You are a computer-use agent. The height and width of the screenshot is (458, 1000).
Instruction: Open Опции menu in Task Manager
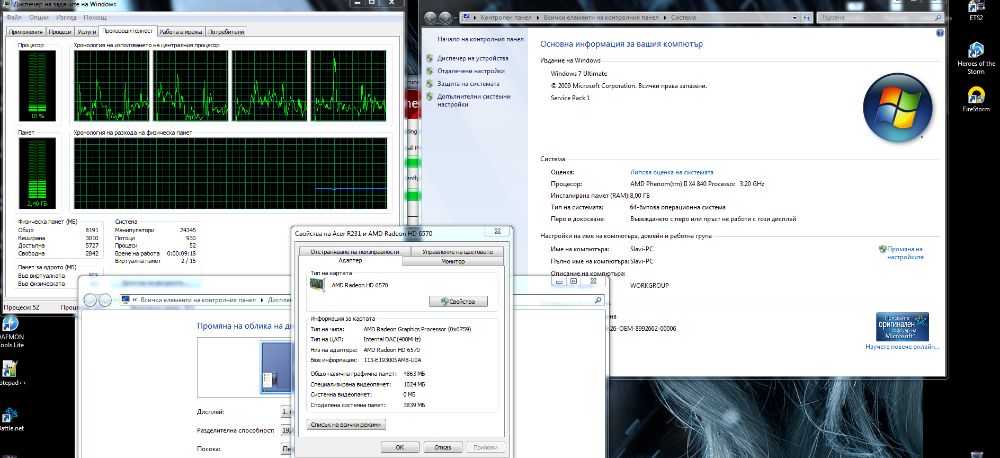pos(39,18)
